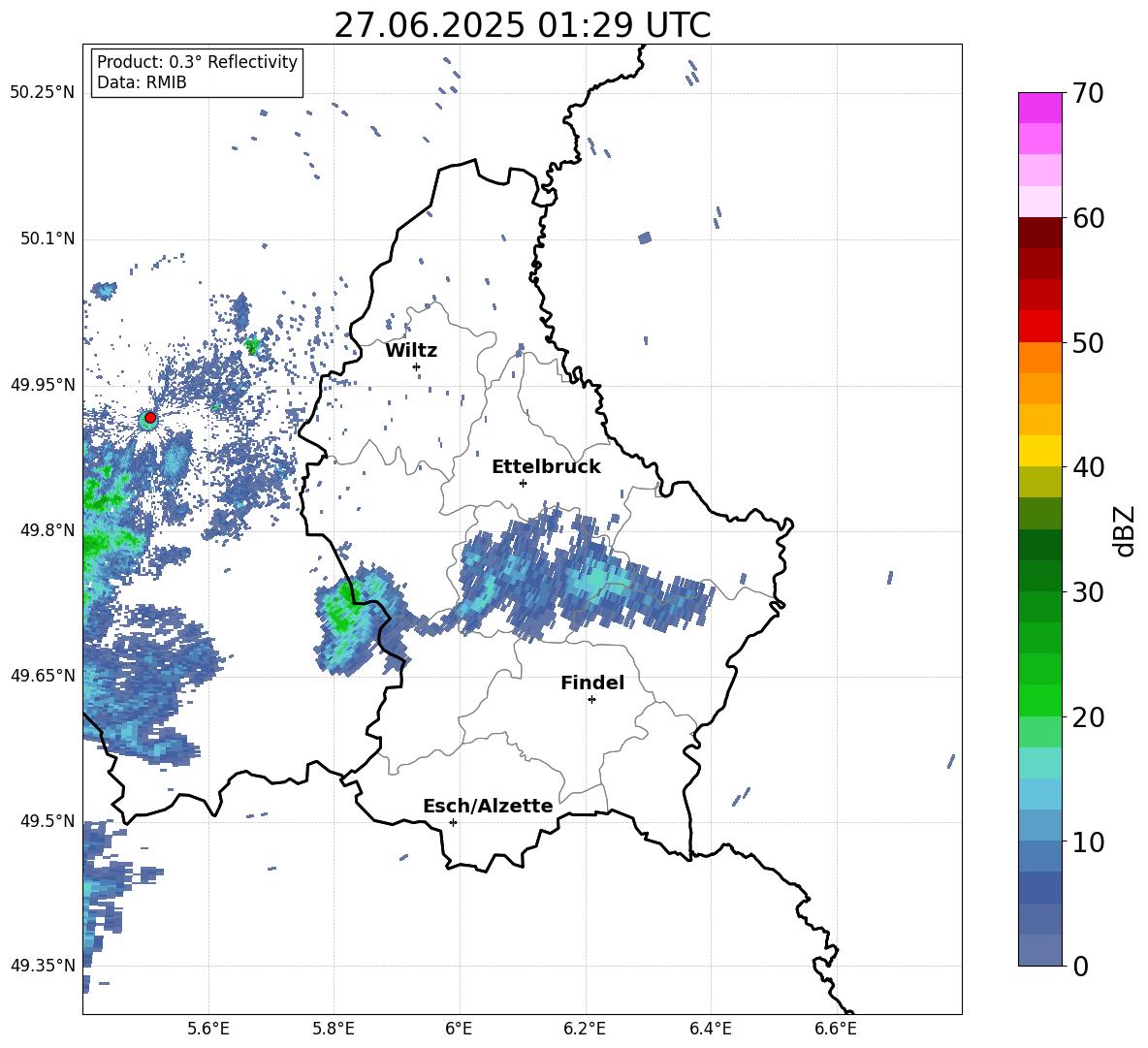The height and width of the screenshot is (1048, 1148).
Task: Click the 20 colorbar tick value
Action: (1088, 717)
